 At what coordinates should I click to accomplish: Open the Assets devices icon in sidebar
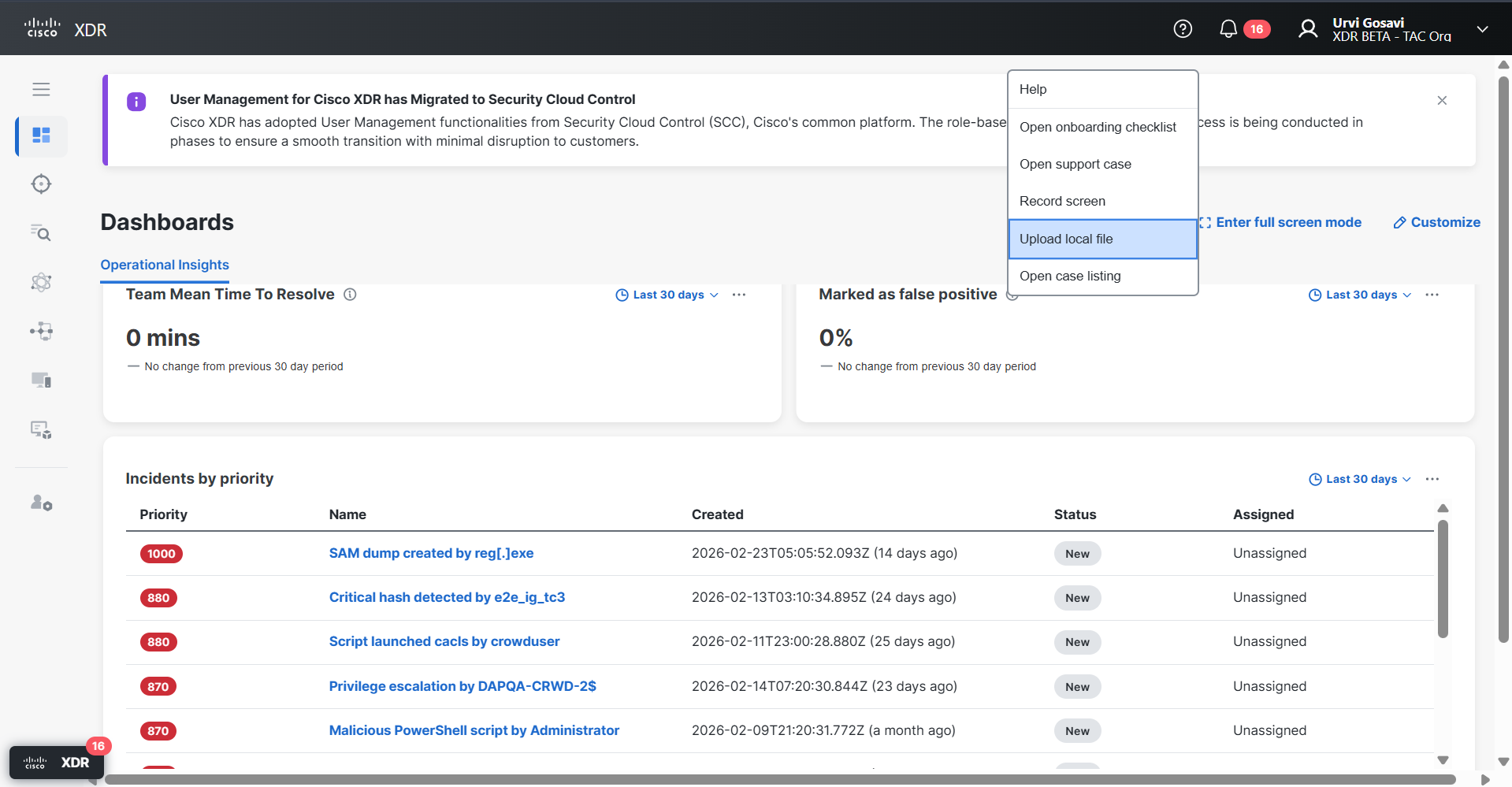pyautogui.click(x=41, y=380)
